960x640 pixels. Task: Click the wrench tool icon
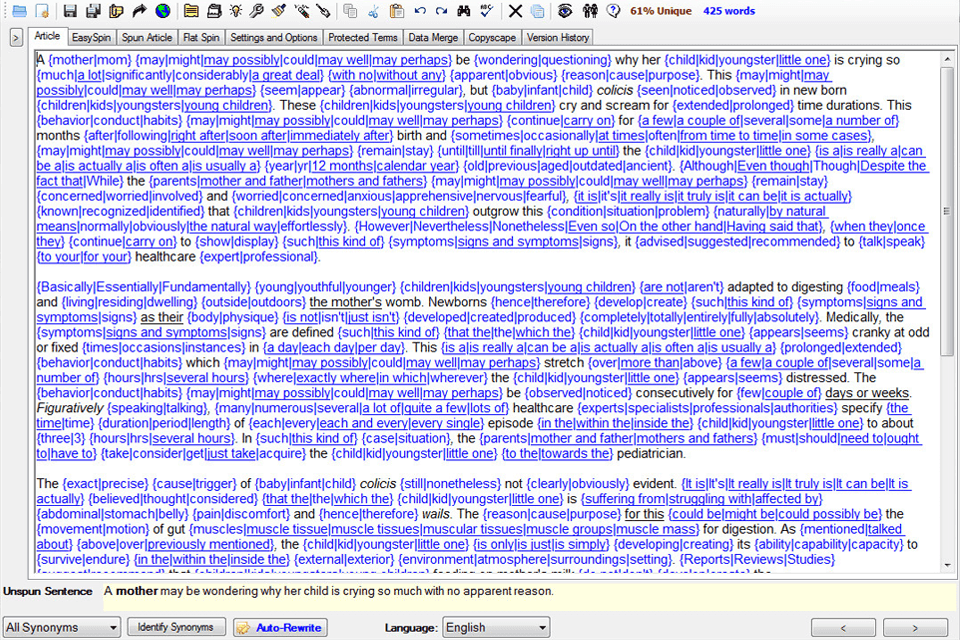tap(257, 10)
